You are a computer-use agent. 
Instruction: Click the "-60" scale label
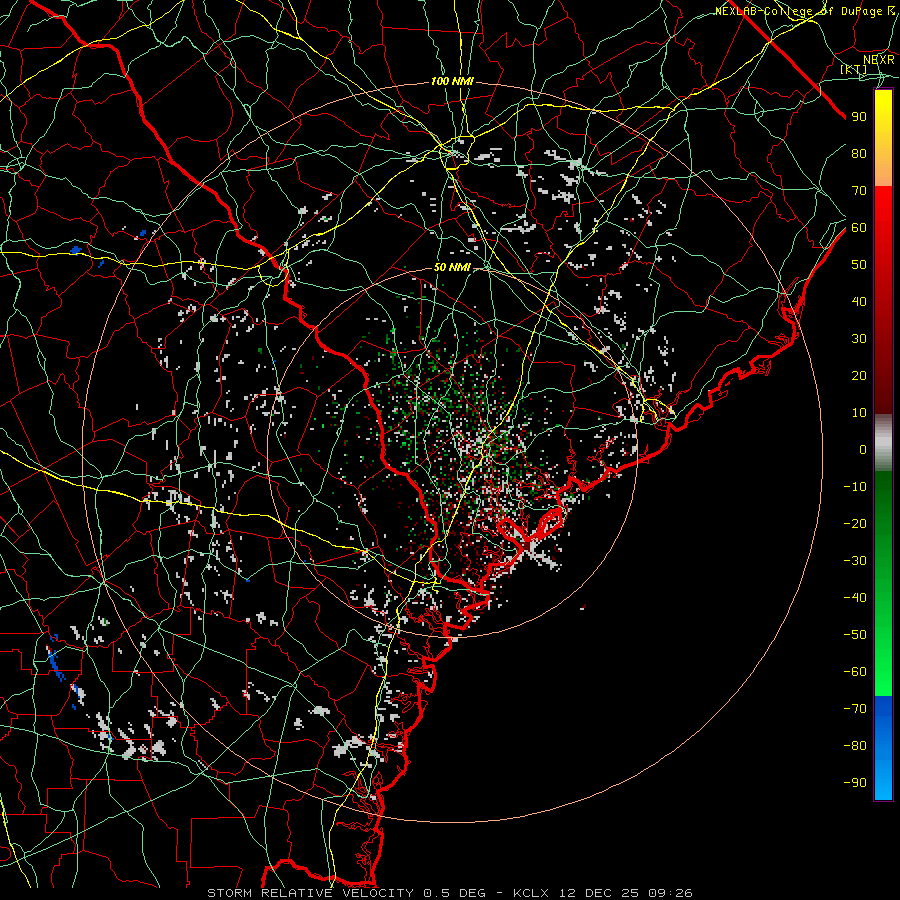pos(855,672)
